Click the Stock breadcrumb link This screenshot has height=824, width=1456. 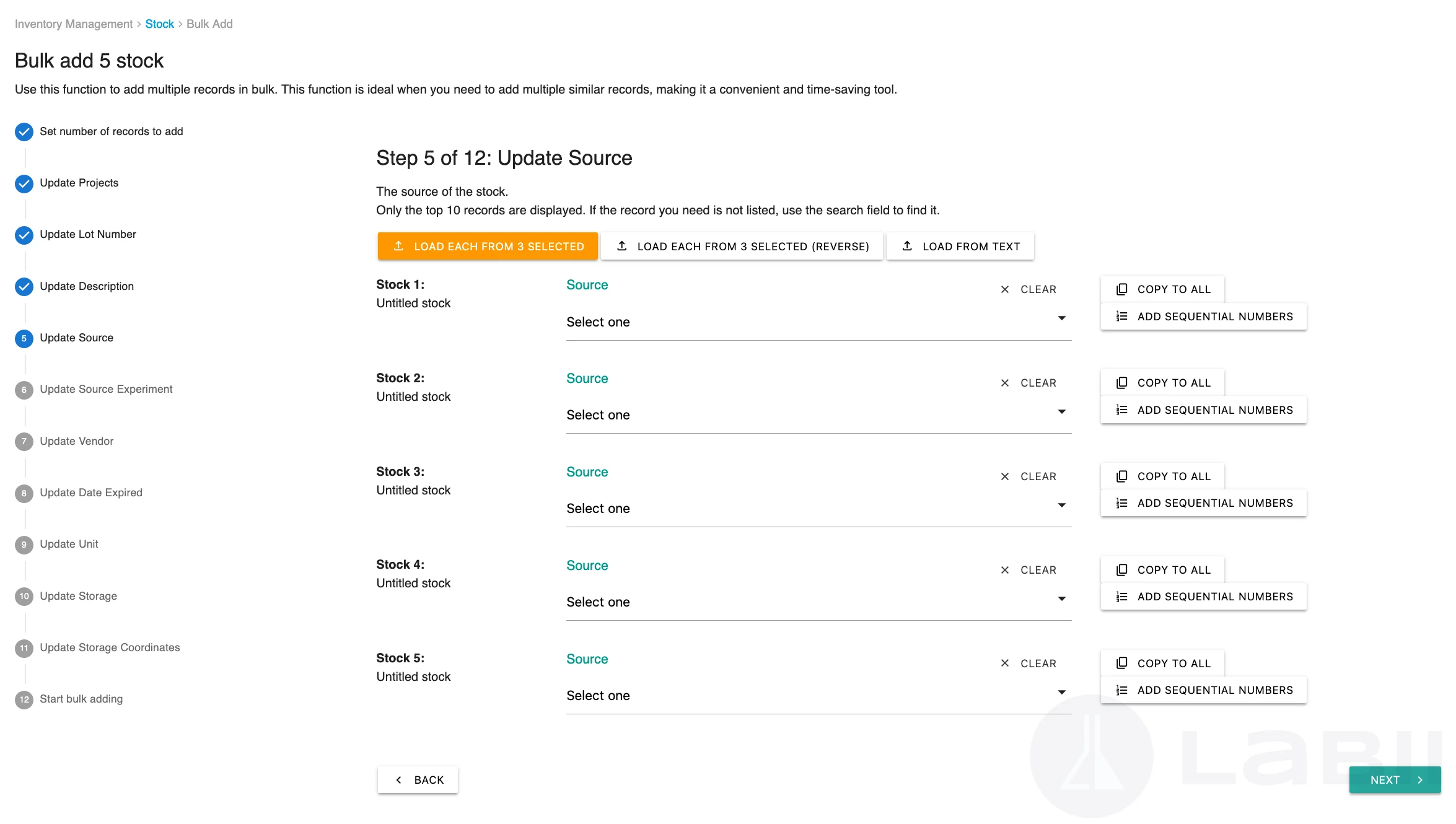159,24
